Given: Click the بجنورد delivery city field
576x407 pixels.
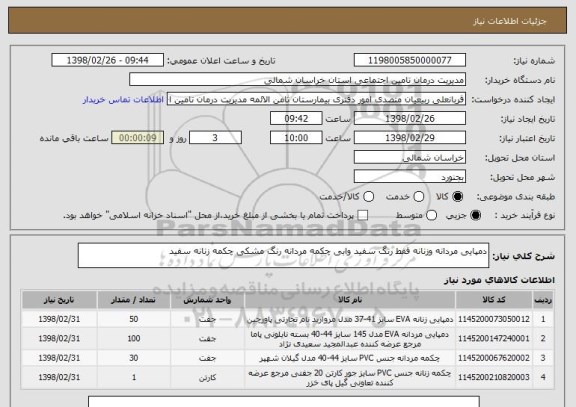Looking at the screenshot, I should point(410,177).
